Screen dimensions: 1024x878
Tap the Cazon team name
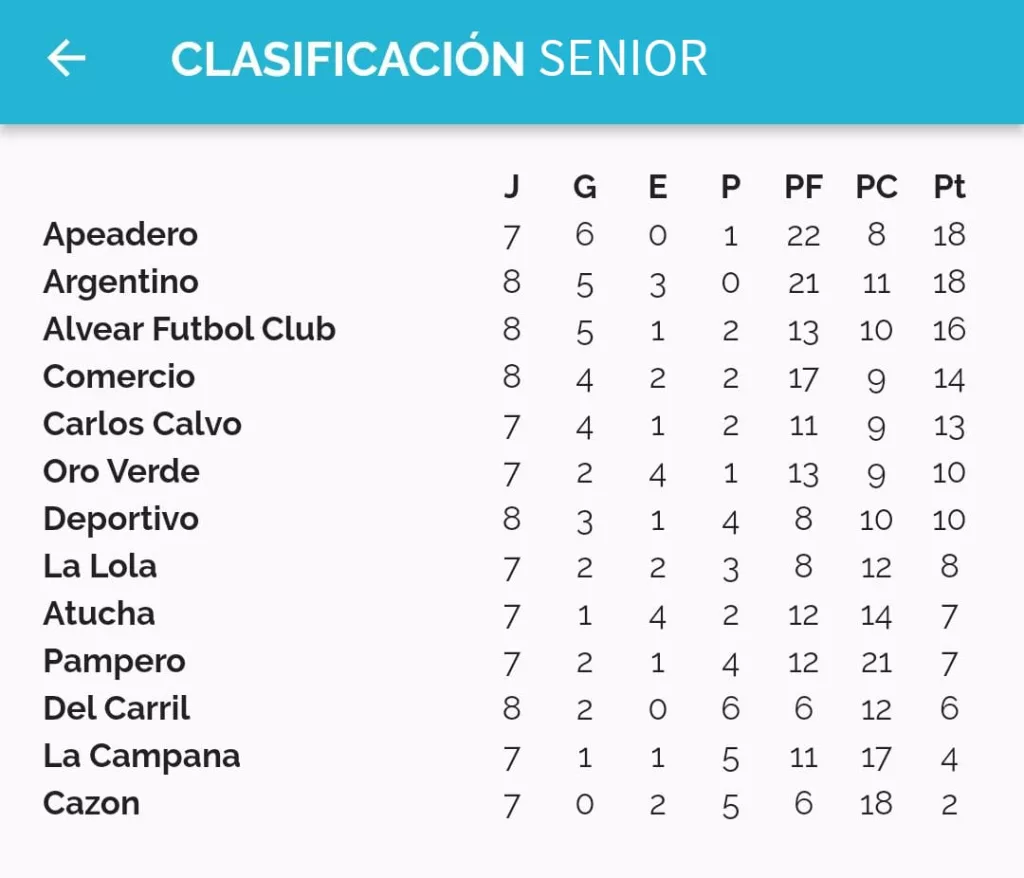pos(91,804)
